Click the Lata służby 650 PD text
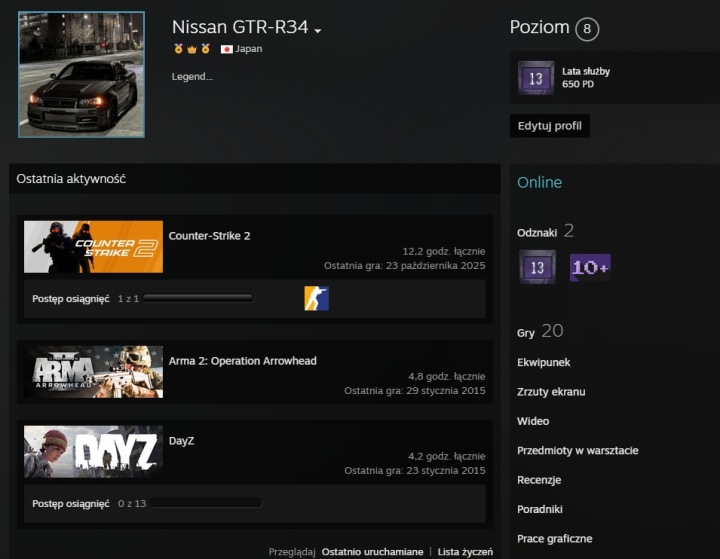Screen dimensions: 720x559 586,78
